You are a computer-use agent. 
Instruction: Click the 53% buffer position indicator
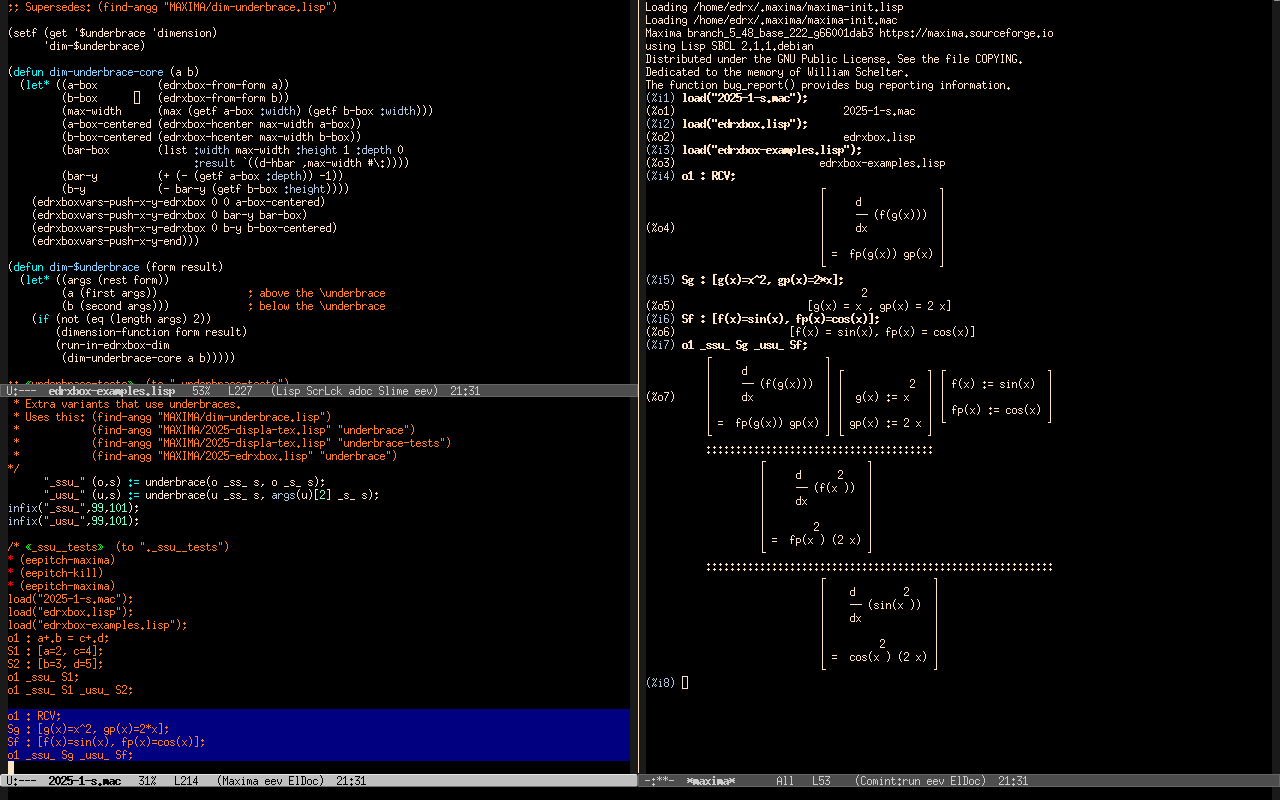pos(201,391)
